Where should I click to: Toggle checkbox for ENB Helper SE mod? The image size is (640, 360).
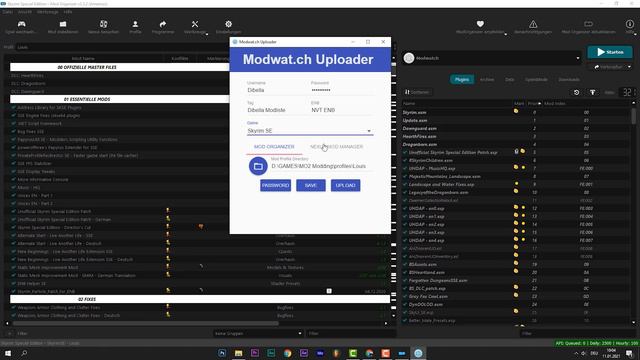point(13,284)
